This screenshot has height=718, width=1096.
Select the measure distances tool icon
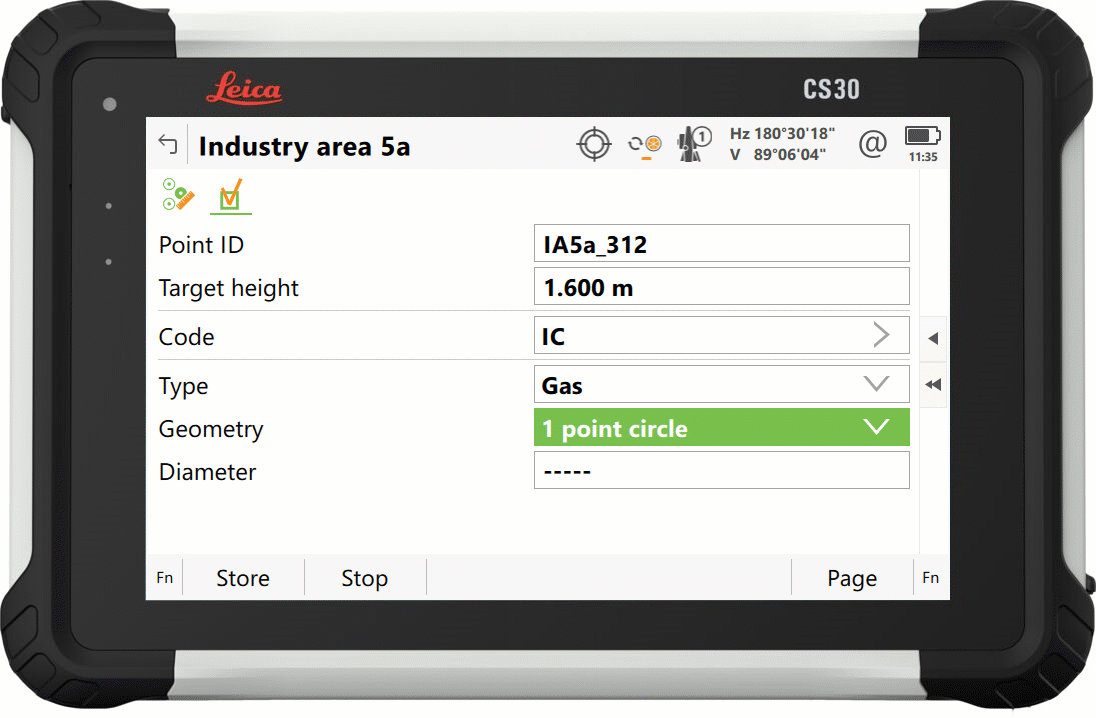[x=177, y=196]
